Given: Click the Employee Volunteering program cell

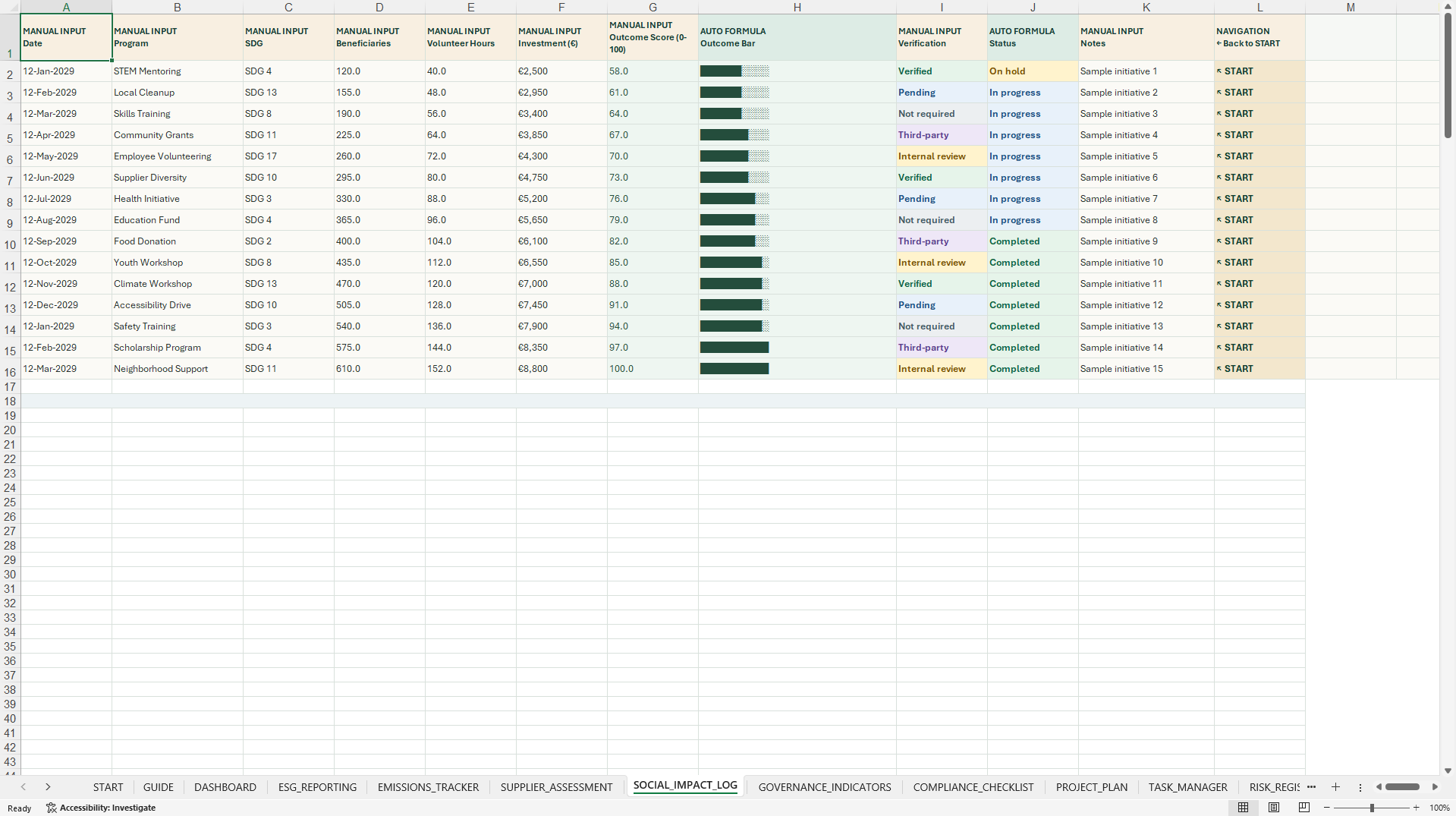Looking at the screenshot, I should (177, 156).
